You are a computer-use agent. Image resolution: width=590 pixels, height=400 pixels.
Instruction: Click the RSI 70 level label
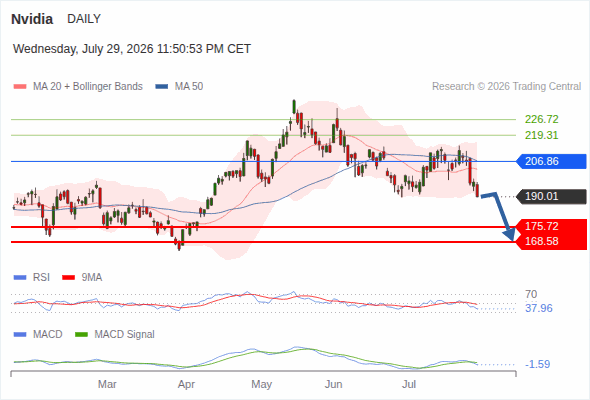[531, 294]
